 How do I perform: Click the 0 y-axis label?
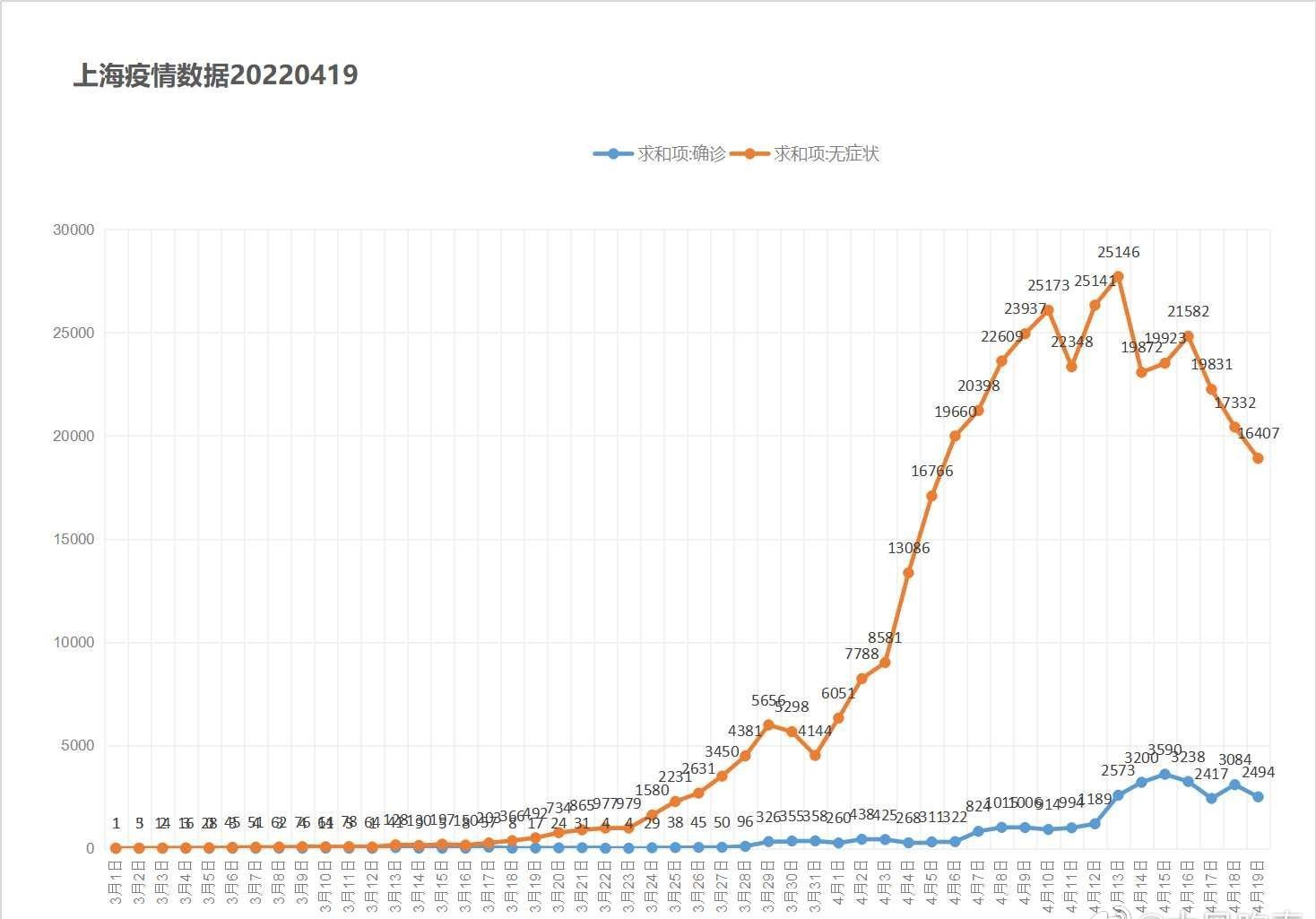tap(90, 849)
